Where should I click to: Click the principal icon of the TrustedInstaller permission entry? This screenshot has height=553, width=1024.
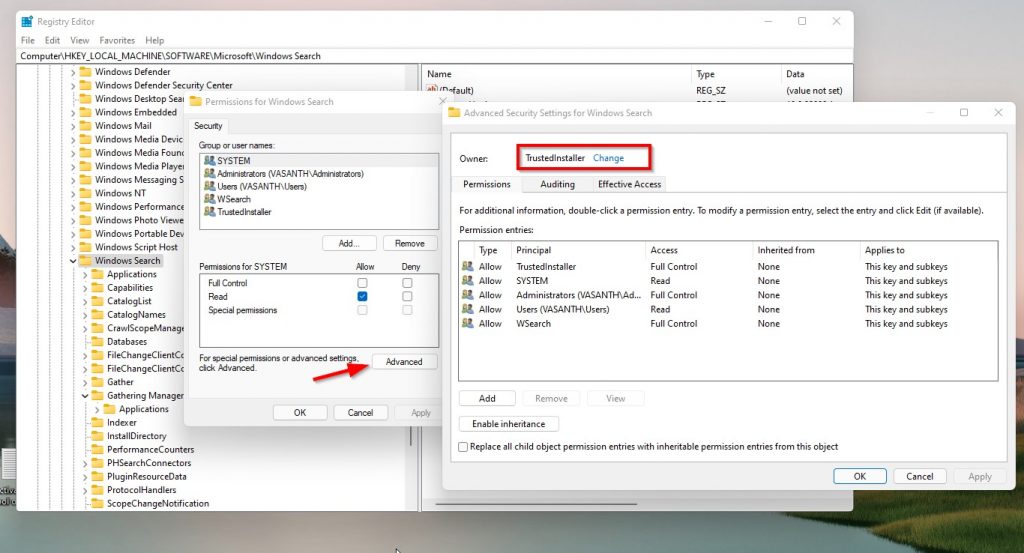coord(468,266)
